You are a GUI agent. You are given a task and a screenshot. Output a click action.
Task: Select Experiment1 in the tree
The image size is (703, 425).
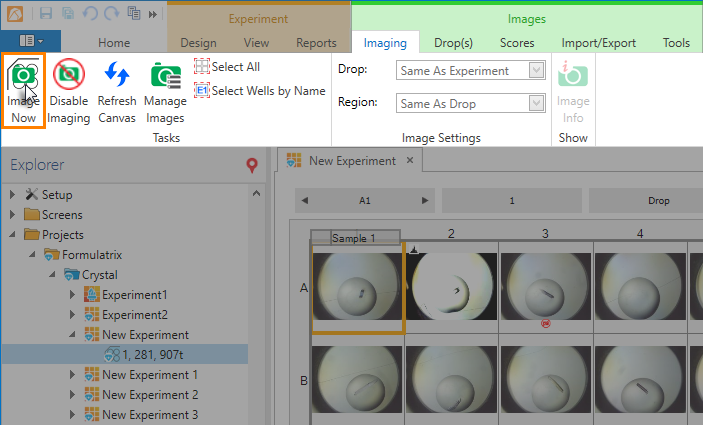126,295
